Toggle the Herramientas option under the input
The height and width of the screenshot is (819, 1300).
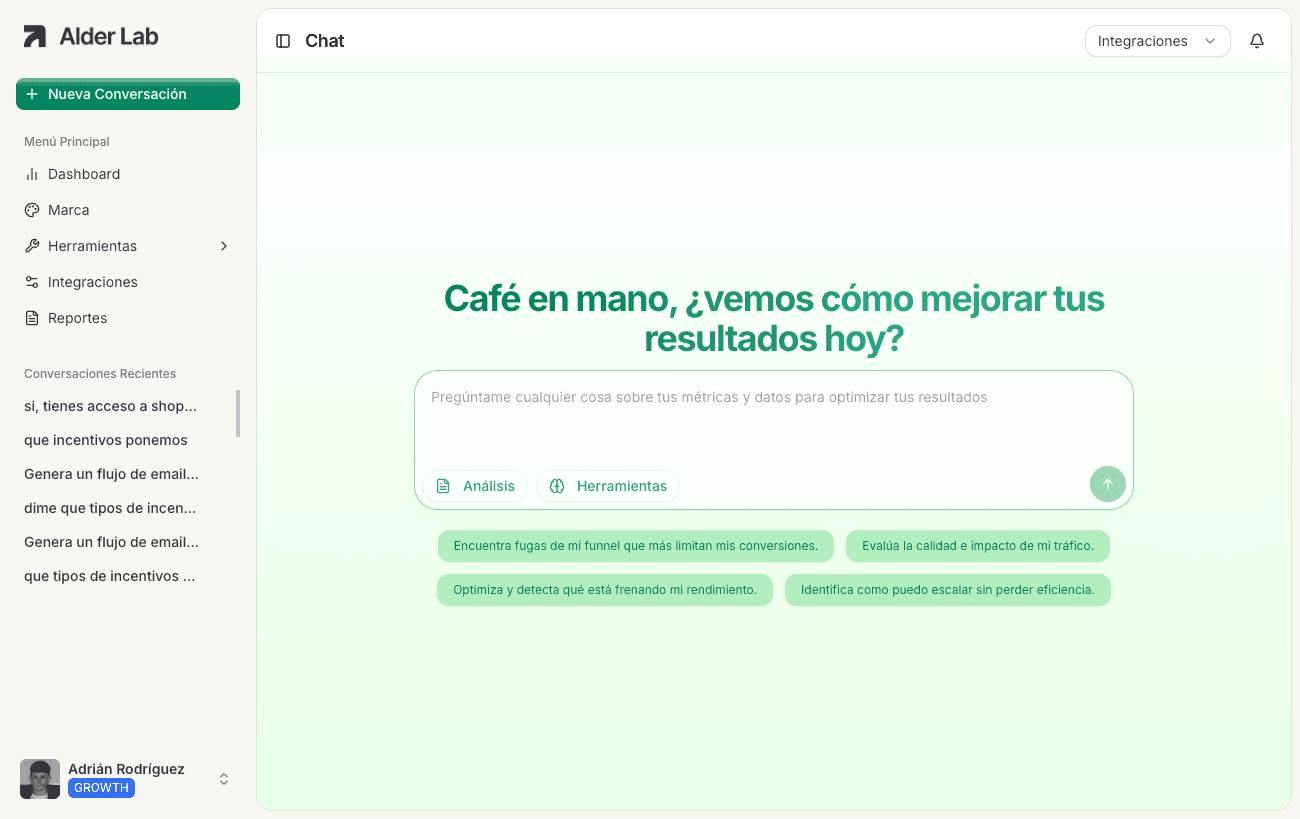[607, 486]
